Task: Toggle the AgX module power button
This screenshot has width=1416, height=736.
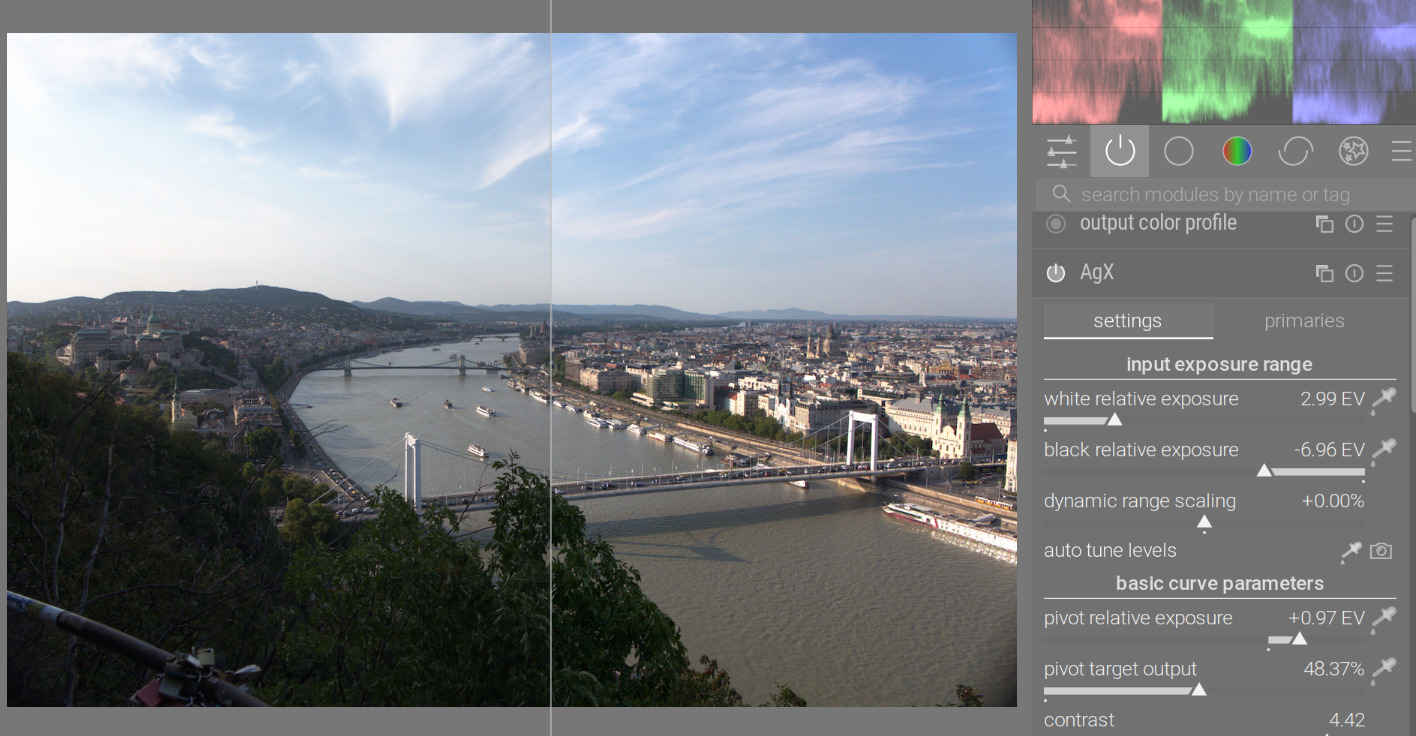Action: (x=1056, y=273)
